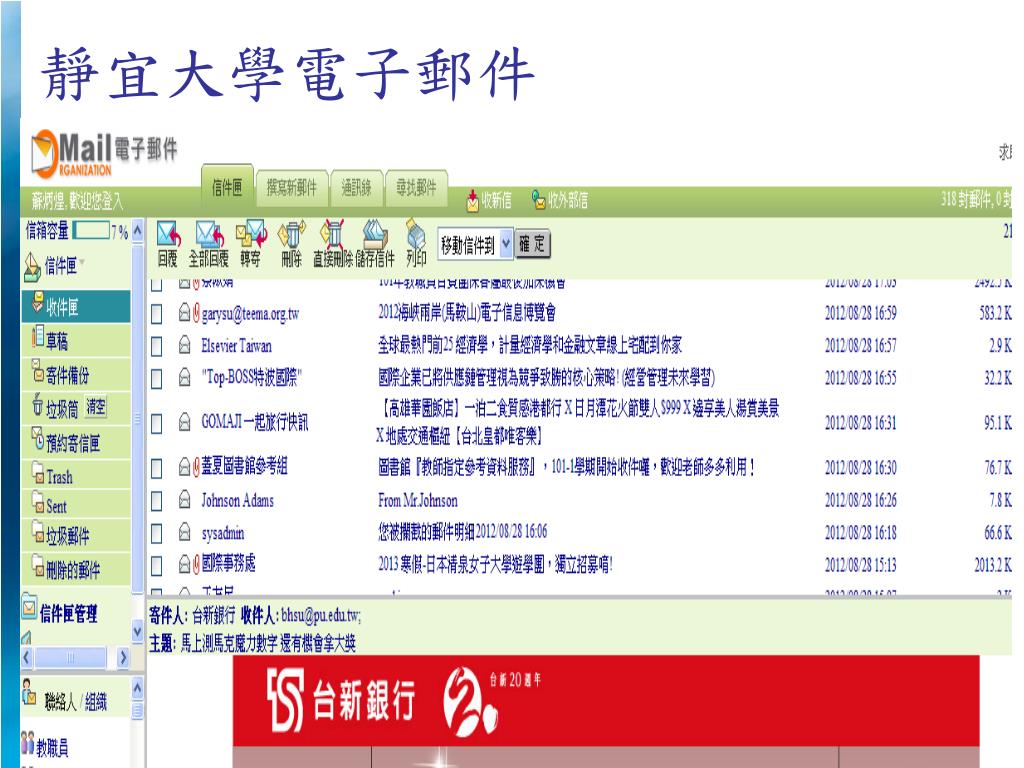Click the 刪除 (Delete) trash icon
The height and width of the screenshot is (768, 1024).
291,234
